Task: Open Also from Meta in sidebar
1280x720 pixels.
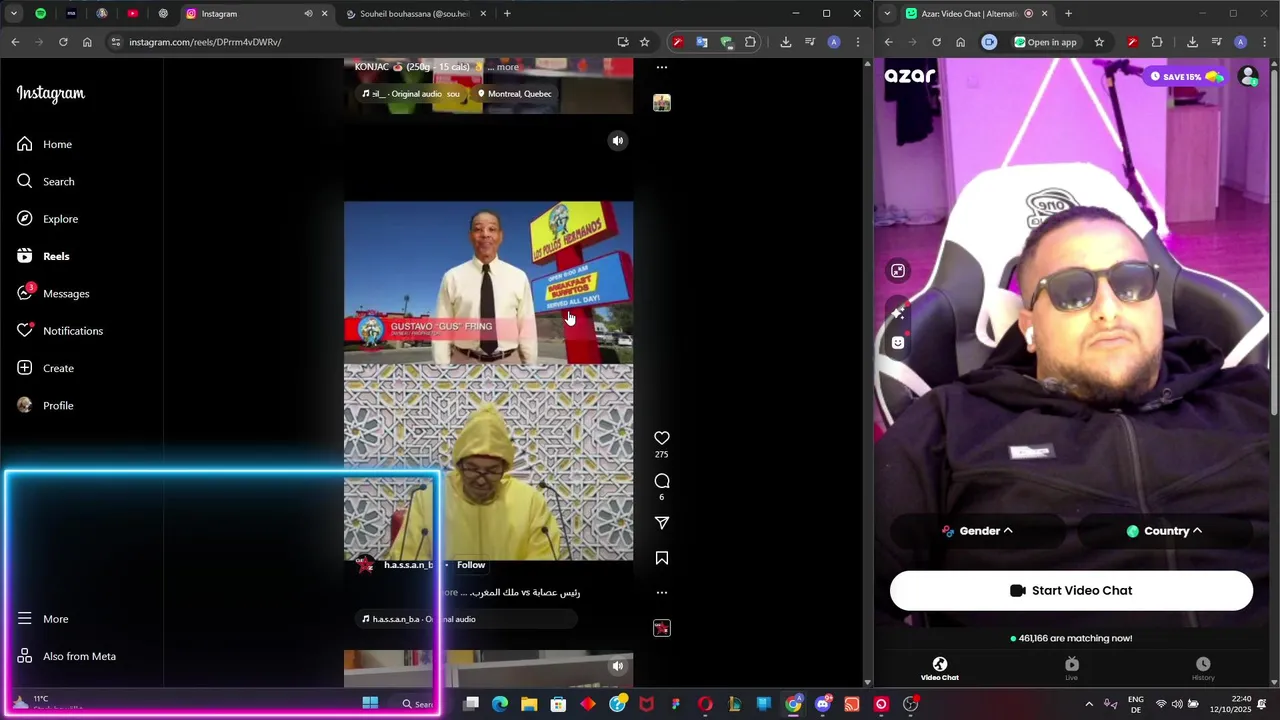Action: pyautogui.click(x=67, y=656)
